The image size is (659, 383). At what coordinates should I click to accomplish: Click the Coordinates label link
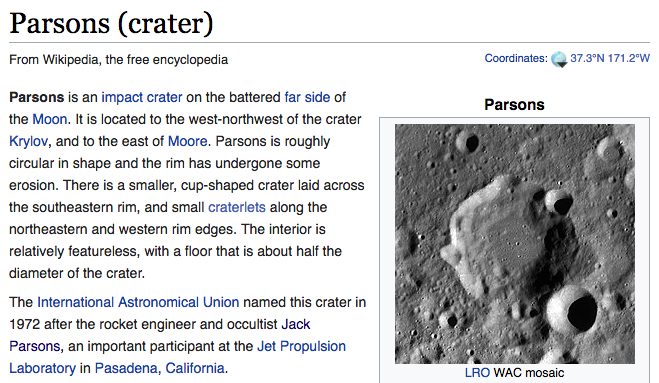[x=516, y=58]
